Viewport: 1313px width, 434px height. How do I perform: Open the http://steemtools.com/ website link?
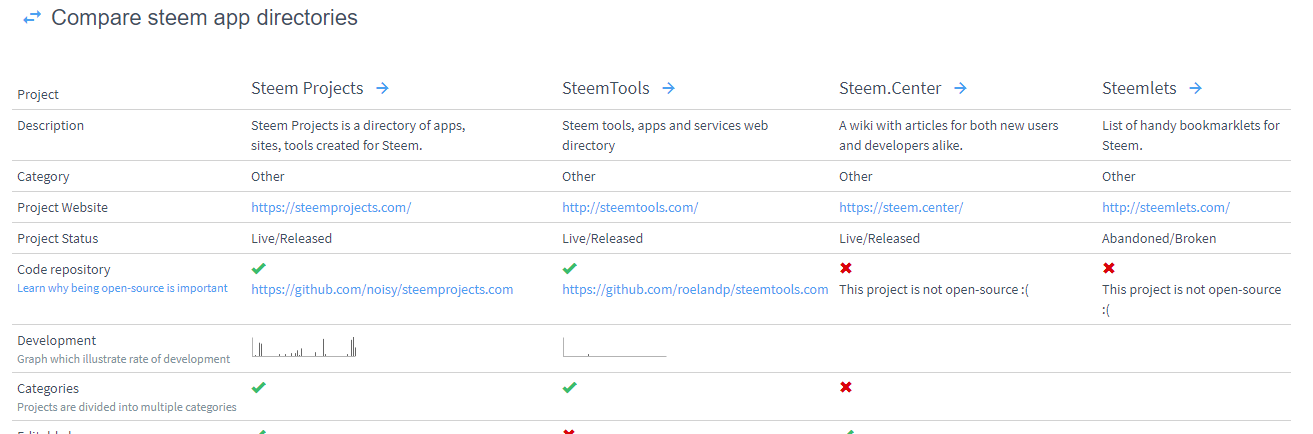[630, 208]
